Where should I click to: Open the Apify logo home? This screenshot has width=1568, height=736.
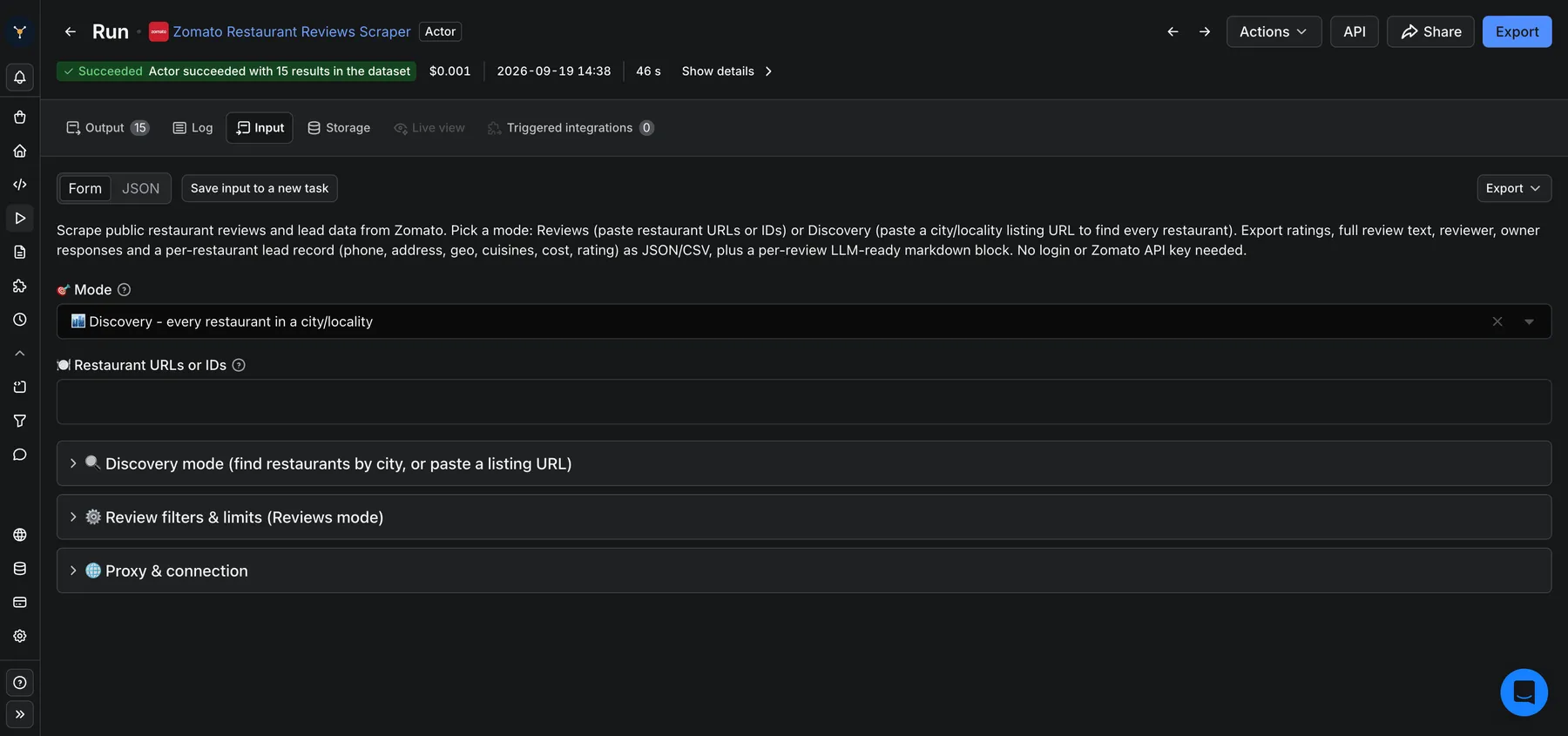pos(19,32)
